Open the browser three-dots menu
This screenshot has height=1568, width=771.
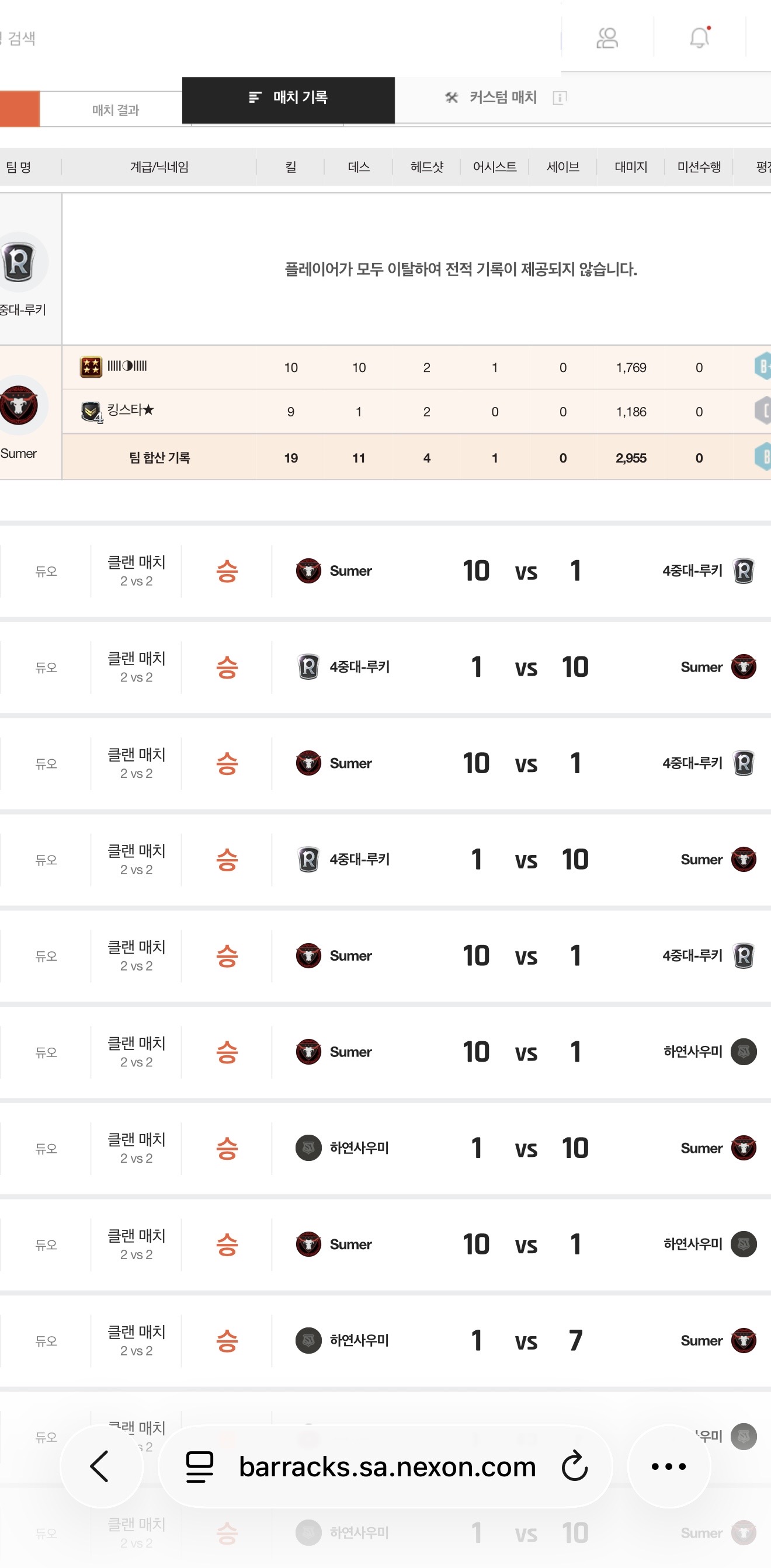click(x=668, y=1466)
